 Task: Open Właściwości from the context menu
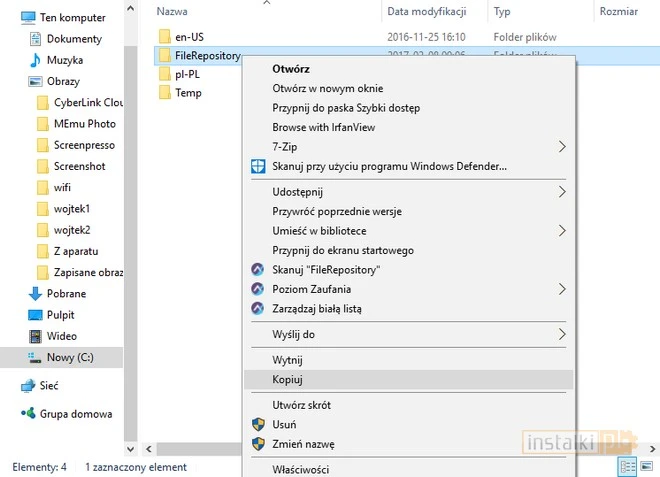pyautogui.click(x=300, y=469)
